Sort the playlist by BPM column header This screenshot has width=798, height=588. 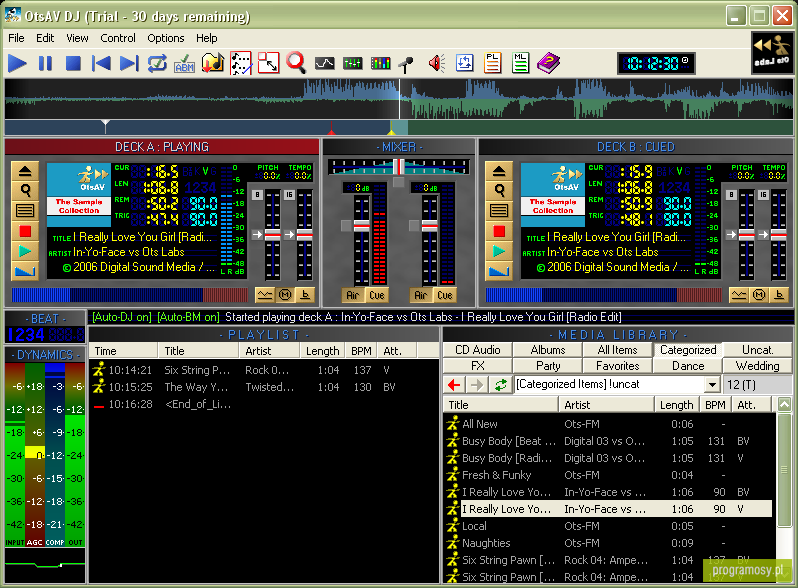point(361,351)
